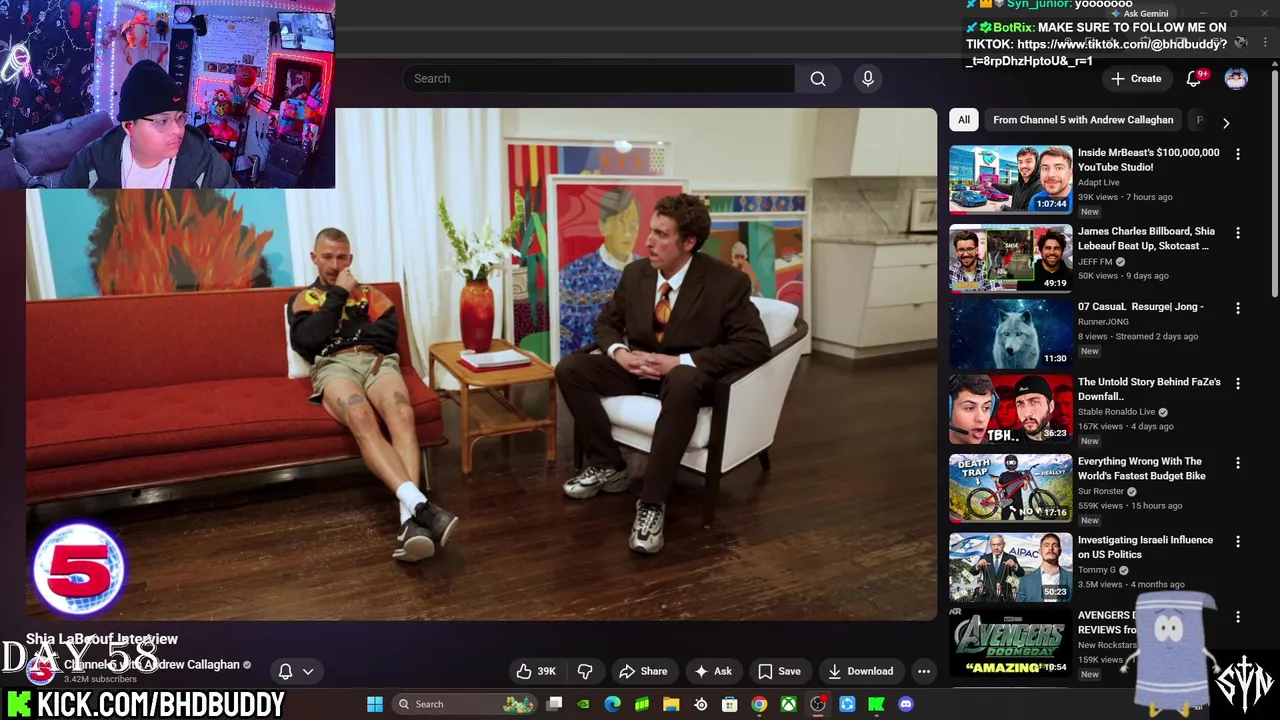Viewport: 1280px width, 720px height.
Task: Dislike the video
Action: click(x=585, y=671)
